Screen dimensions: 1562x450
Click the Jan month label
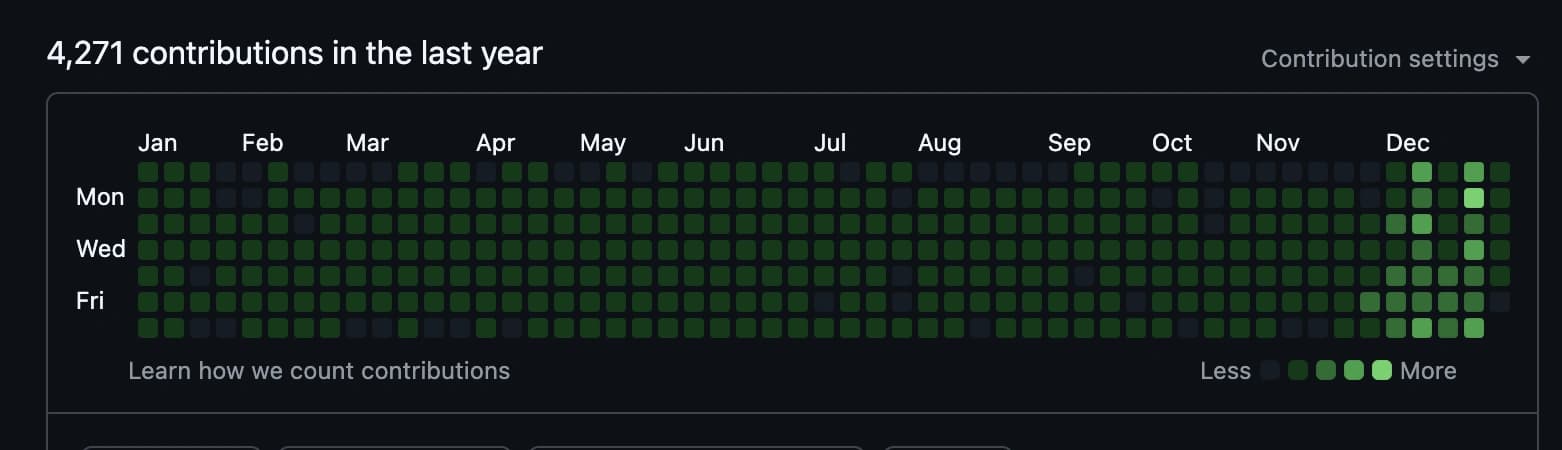pyautogui.click(x=157, y=143)
